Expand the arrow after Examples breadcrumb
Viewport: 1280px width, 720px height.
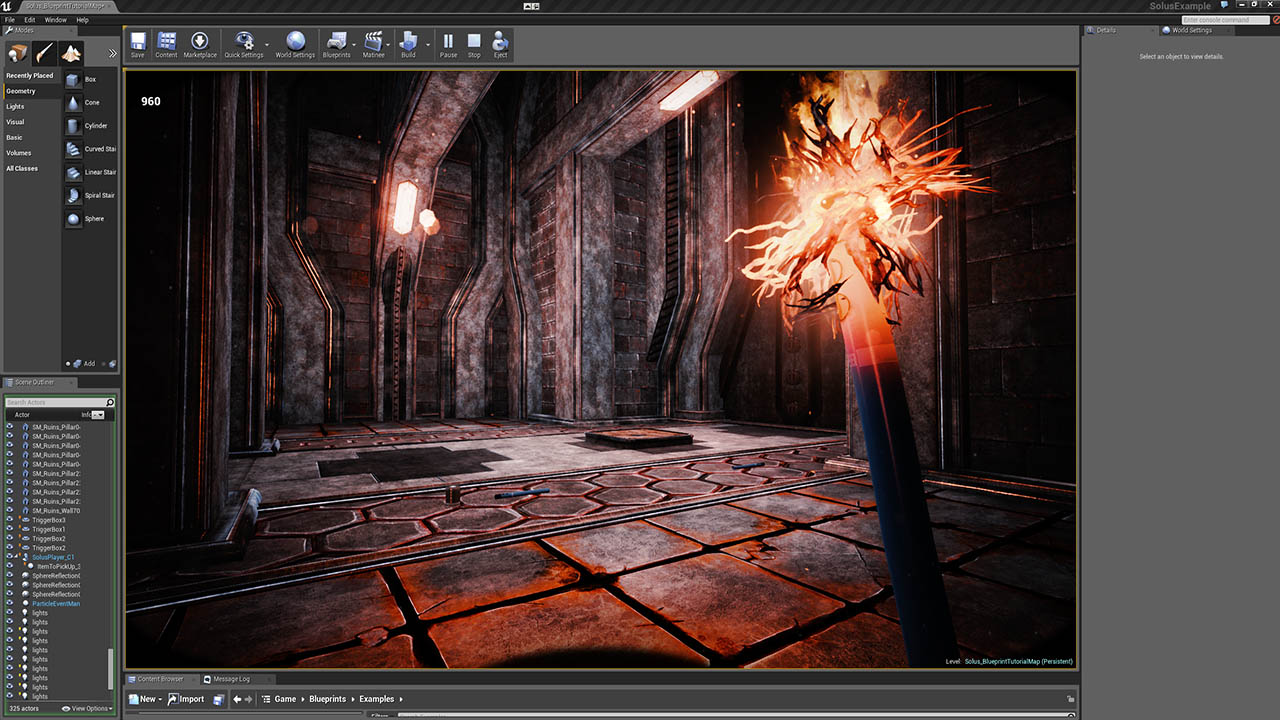click(402, 699)
